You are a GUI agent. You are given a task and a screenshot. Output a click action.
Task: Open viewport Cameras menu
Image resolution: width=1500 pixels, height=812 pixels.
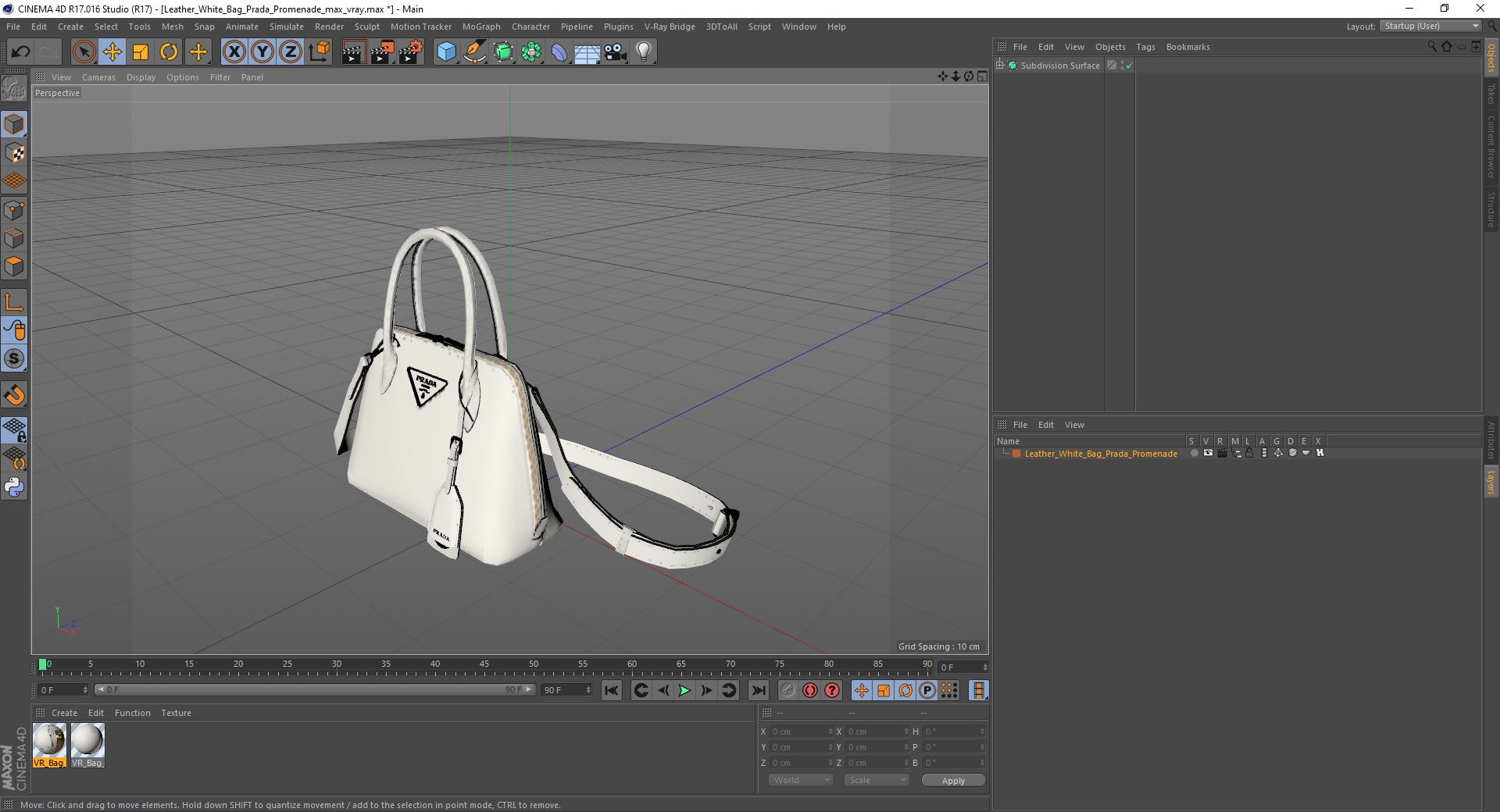coord(98,77)
